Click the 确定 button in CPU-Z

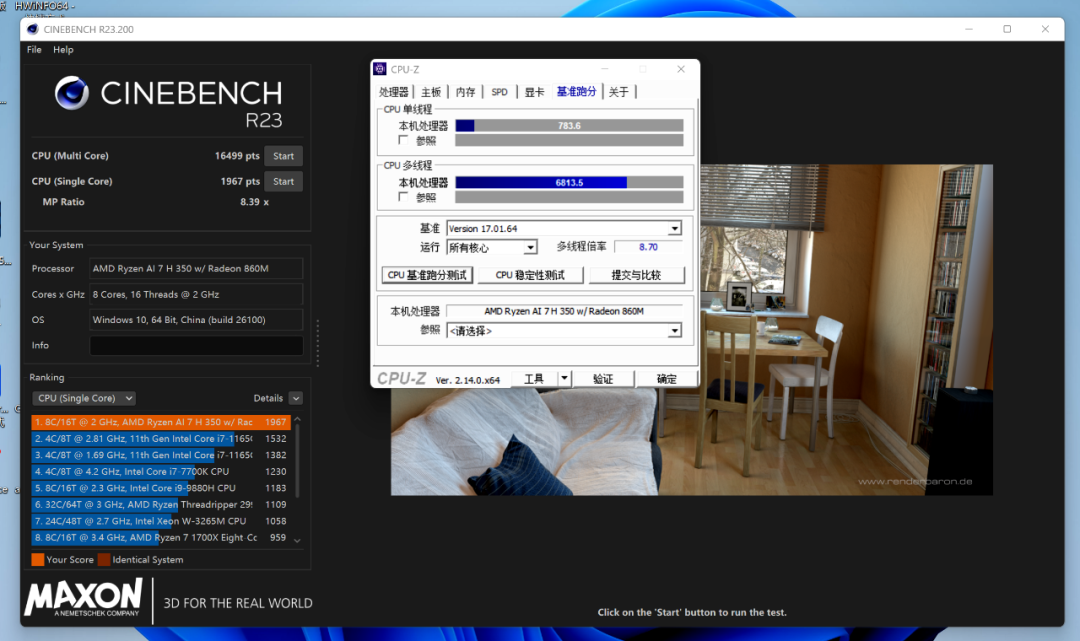tap(667, 378)
